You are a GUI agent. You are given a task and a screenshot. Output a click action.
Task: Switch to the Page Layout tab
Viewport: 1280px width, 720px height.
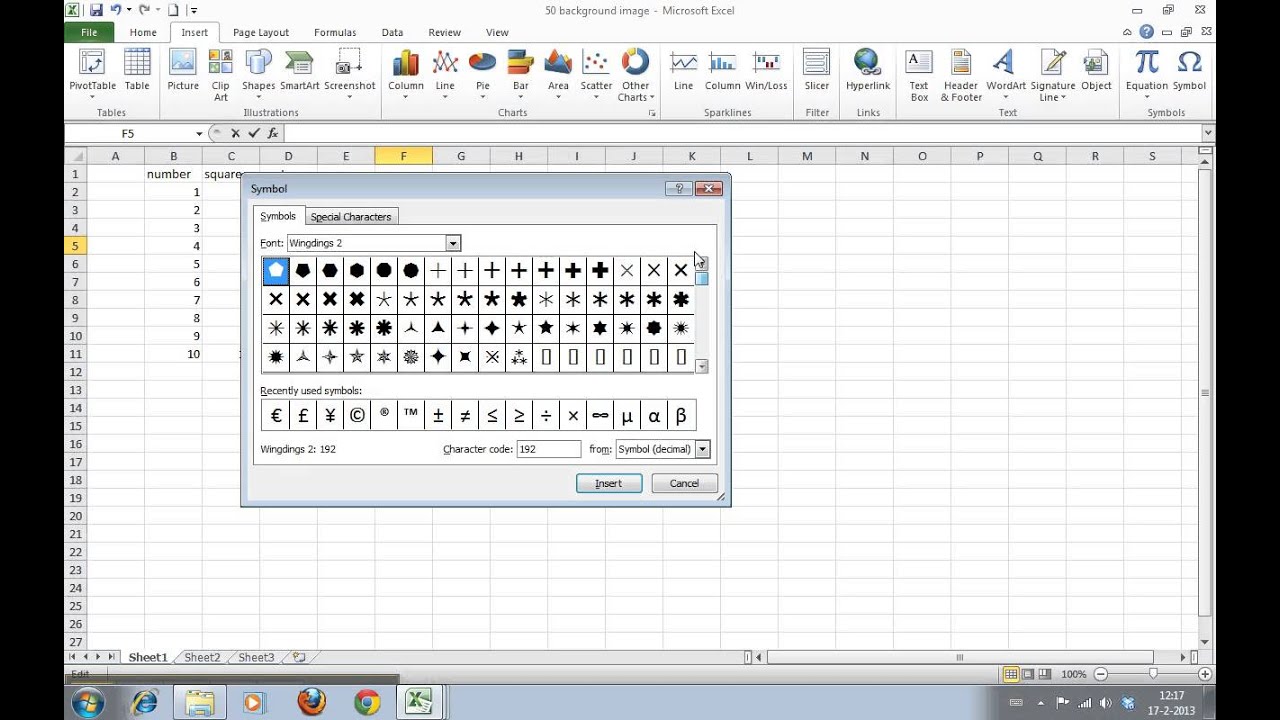pos(261,32)
